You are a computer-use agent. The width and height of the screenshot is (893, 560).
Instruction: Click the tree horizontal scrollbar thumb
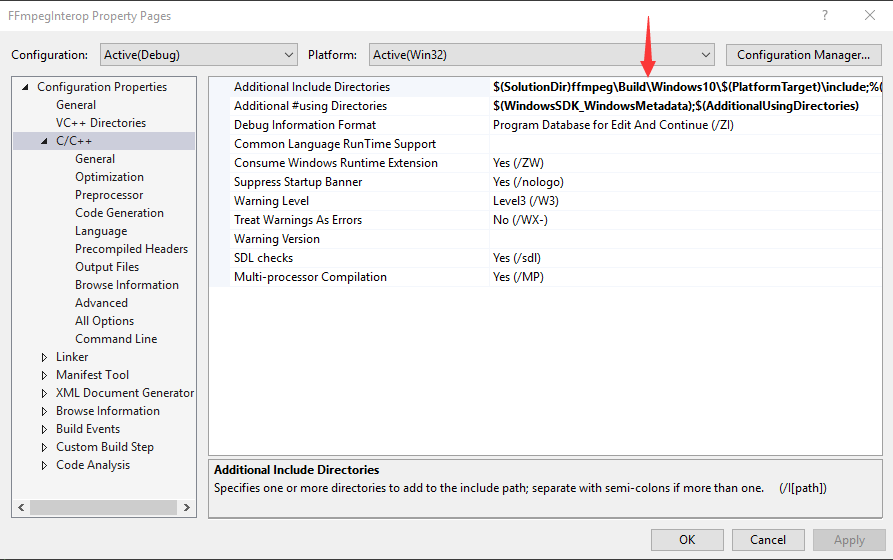pyautogui.click(x=103, y=507)
